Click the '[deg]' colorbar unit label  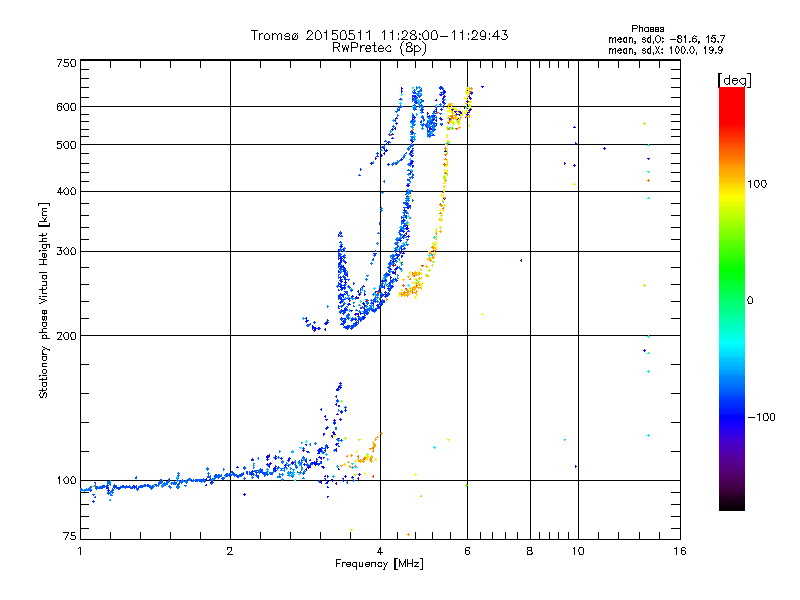(734, 80)
